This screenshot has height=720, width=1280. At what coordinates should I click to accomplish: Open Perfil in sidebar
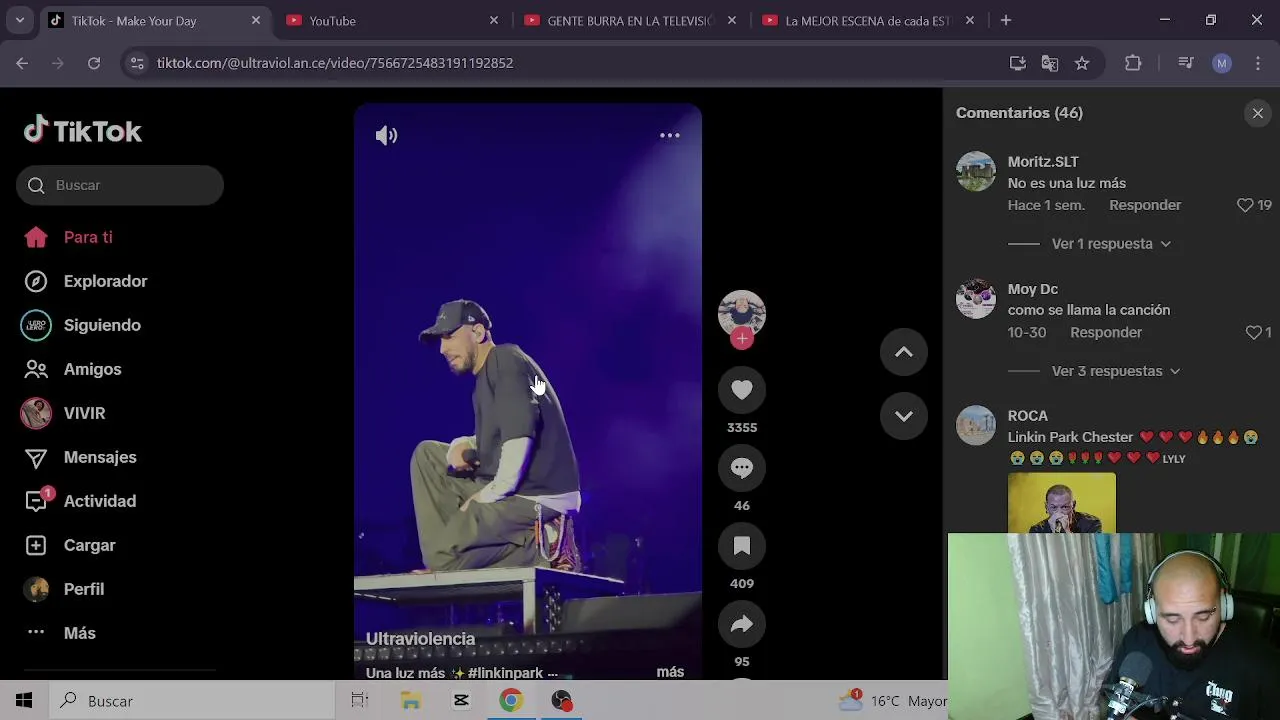click(84, 589)
